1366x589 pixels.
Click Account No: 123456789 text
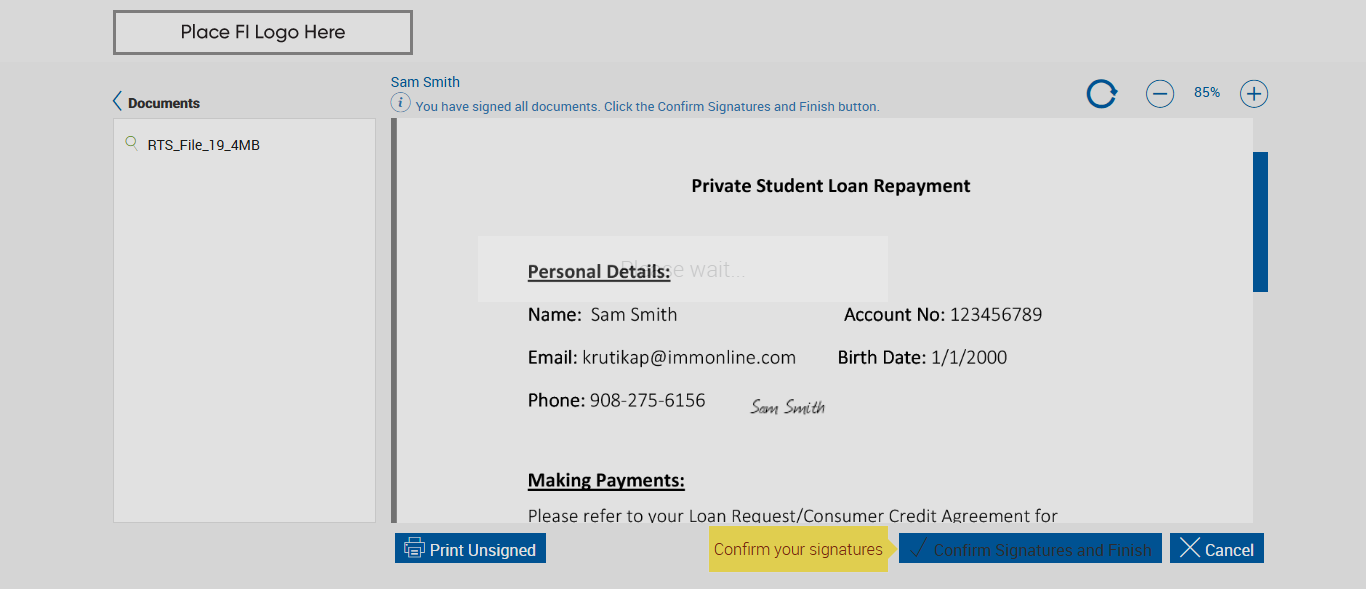(x=943, y=315)
